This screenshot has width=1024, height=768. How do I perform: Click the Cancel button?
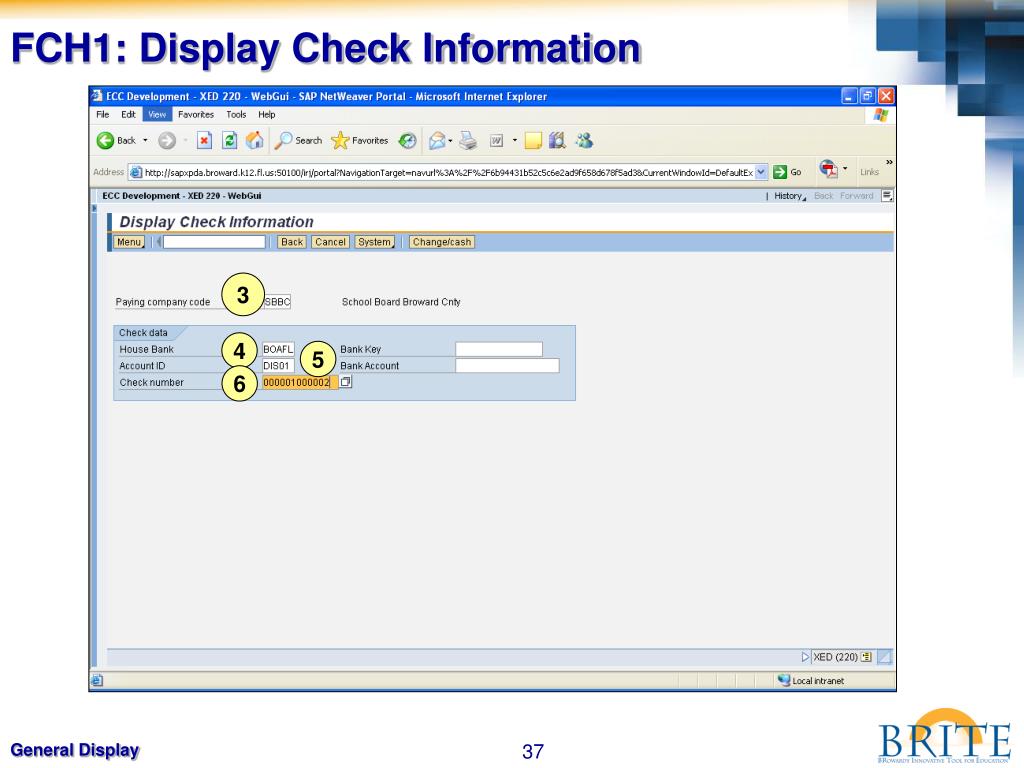tap(330, 242)
